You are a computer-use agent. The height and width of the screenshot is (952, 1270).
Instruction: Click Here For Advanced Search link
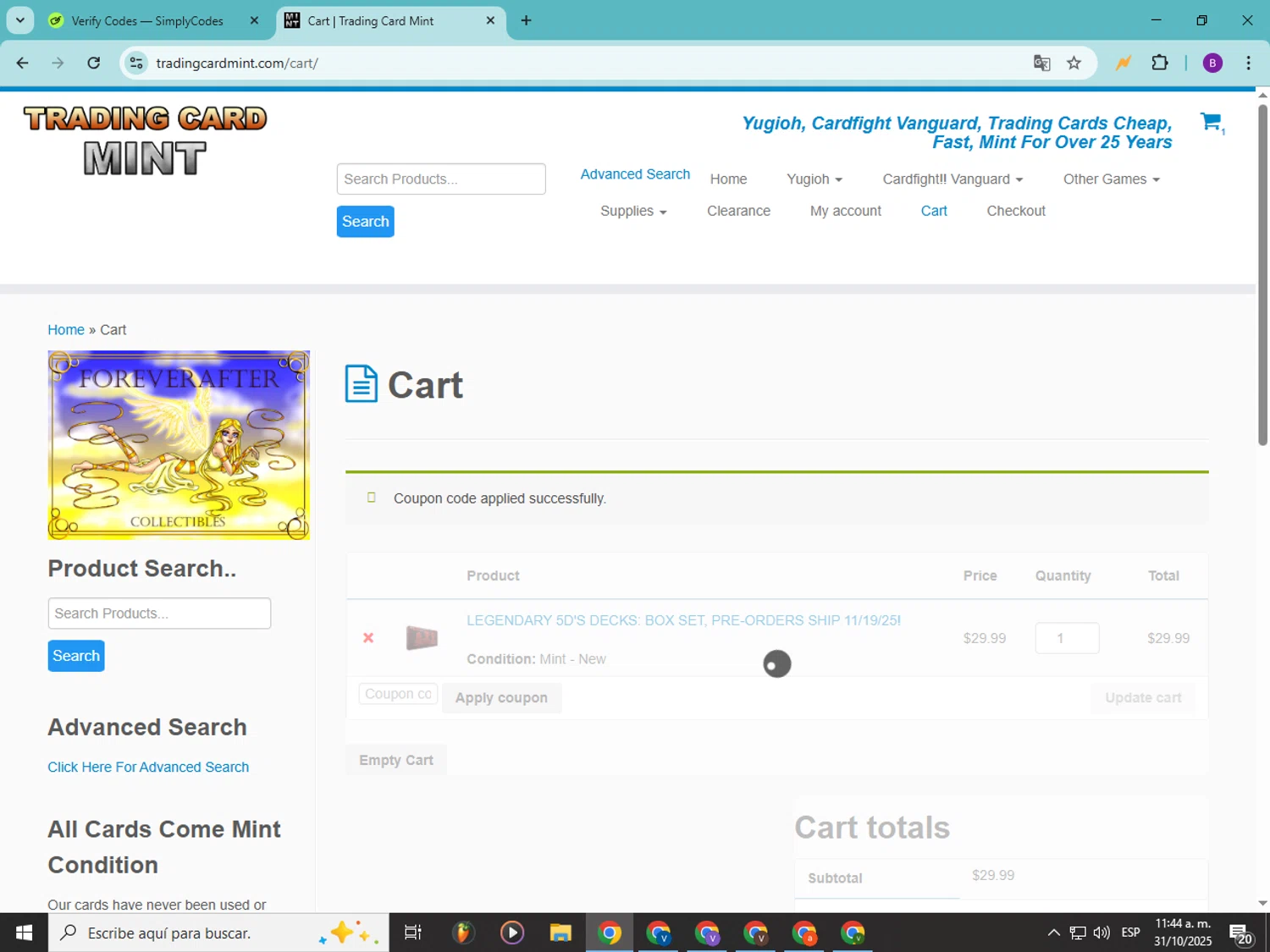point(148,767)
